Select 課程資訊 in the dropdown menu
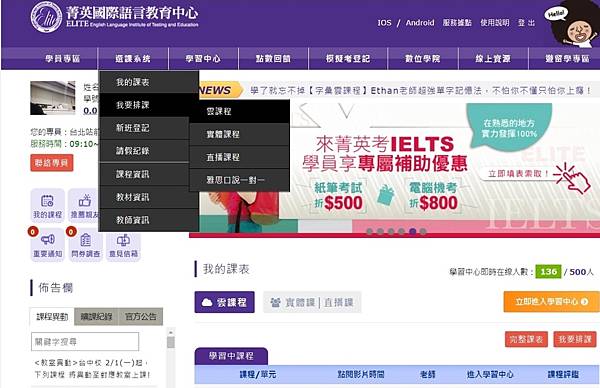 click(144, 174)
